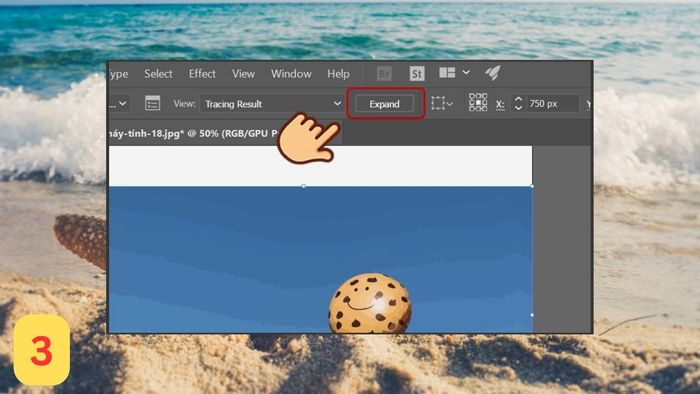Open the partially visible Type menu
This screenshot has height=394, width=700.
tap(118, 74)
